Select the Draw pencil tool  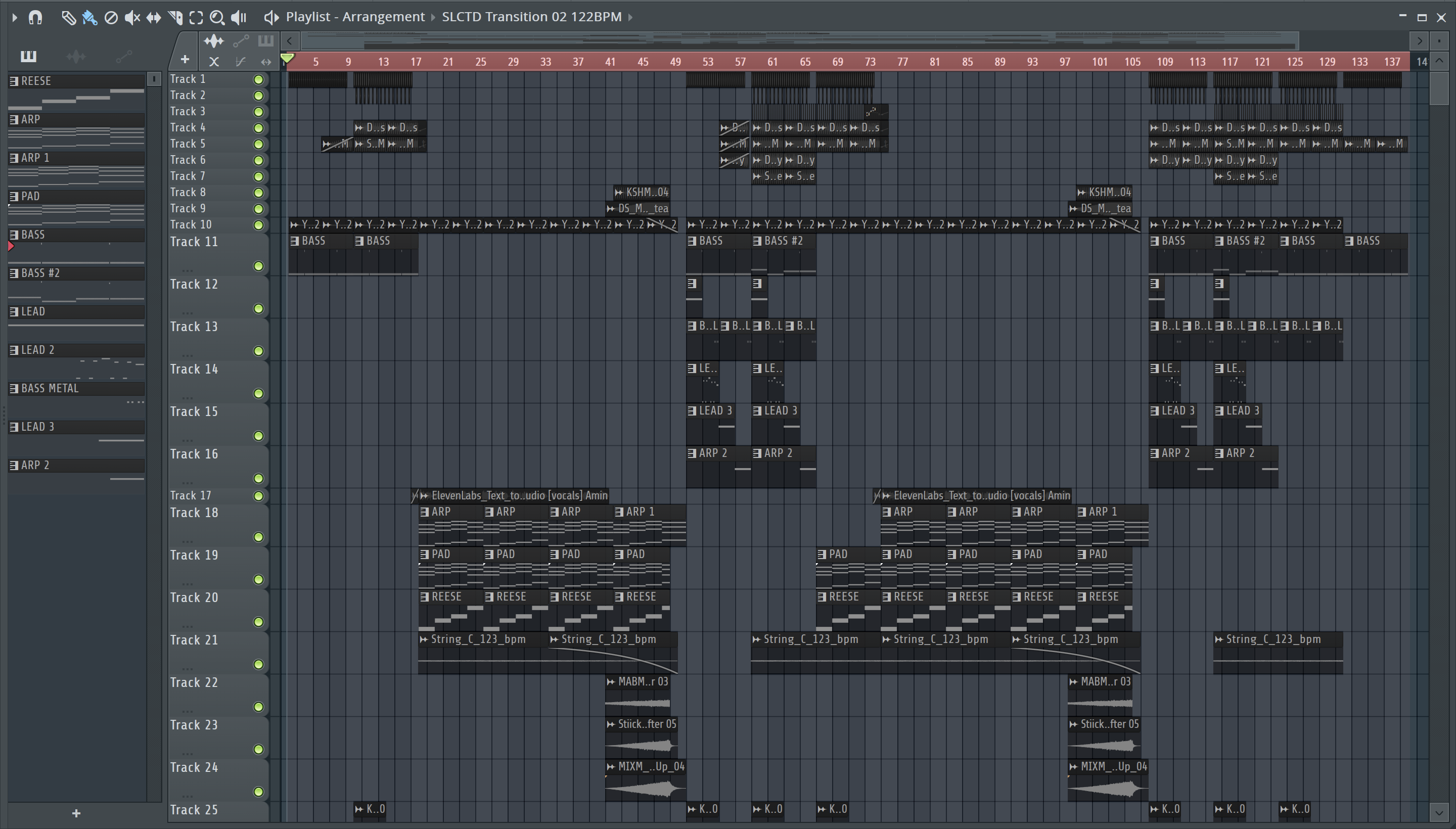point(68,18)
